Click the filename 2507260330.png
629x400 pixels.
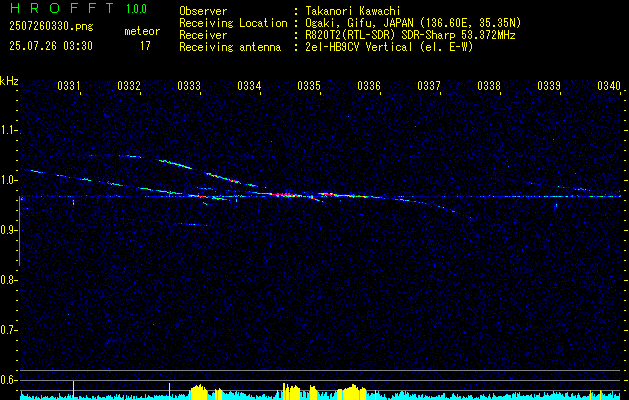click(51, 26)
